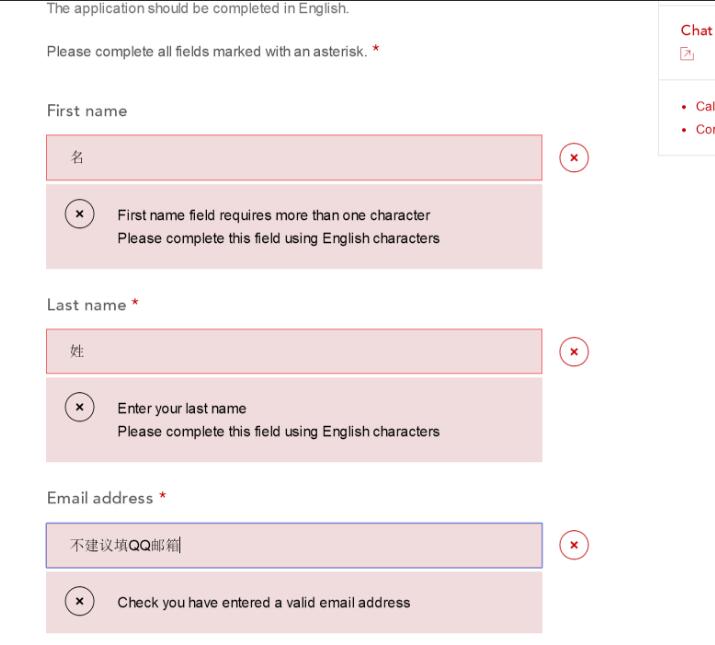The height and width of the screenshot is (645, 715).
Task: Click the 'Email address' field label
Action: pyautogui.click(x=100, y=498)
